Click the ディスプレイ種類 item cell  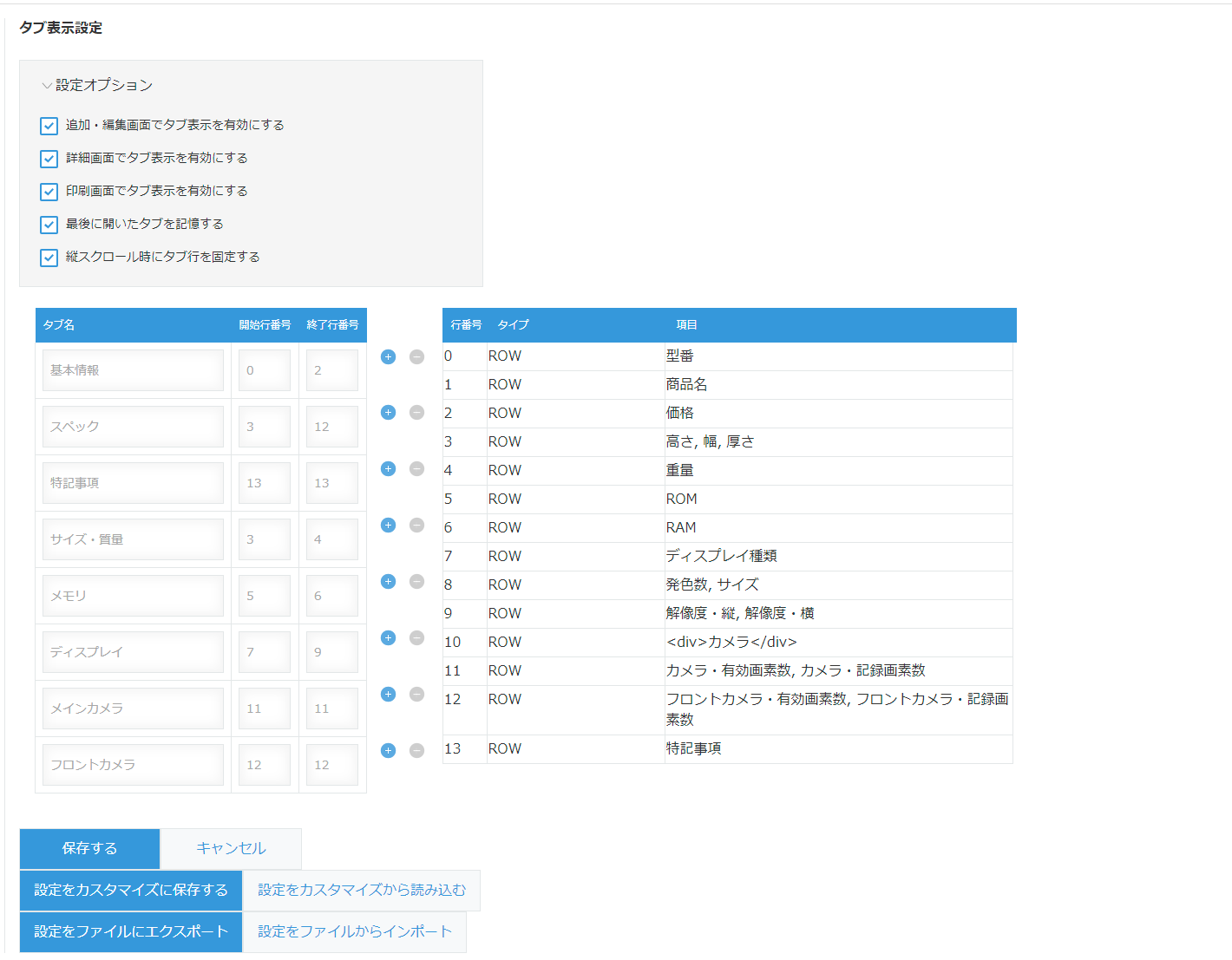(838, 557)
